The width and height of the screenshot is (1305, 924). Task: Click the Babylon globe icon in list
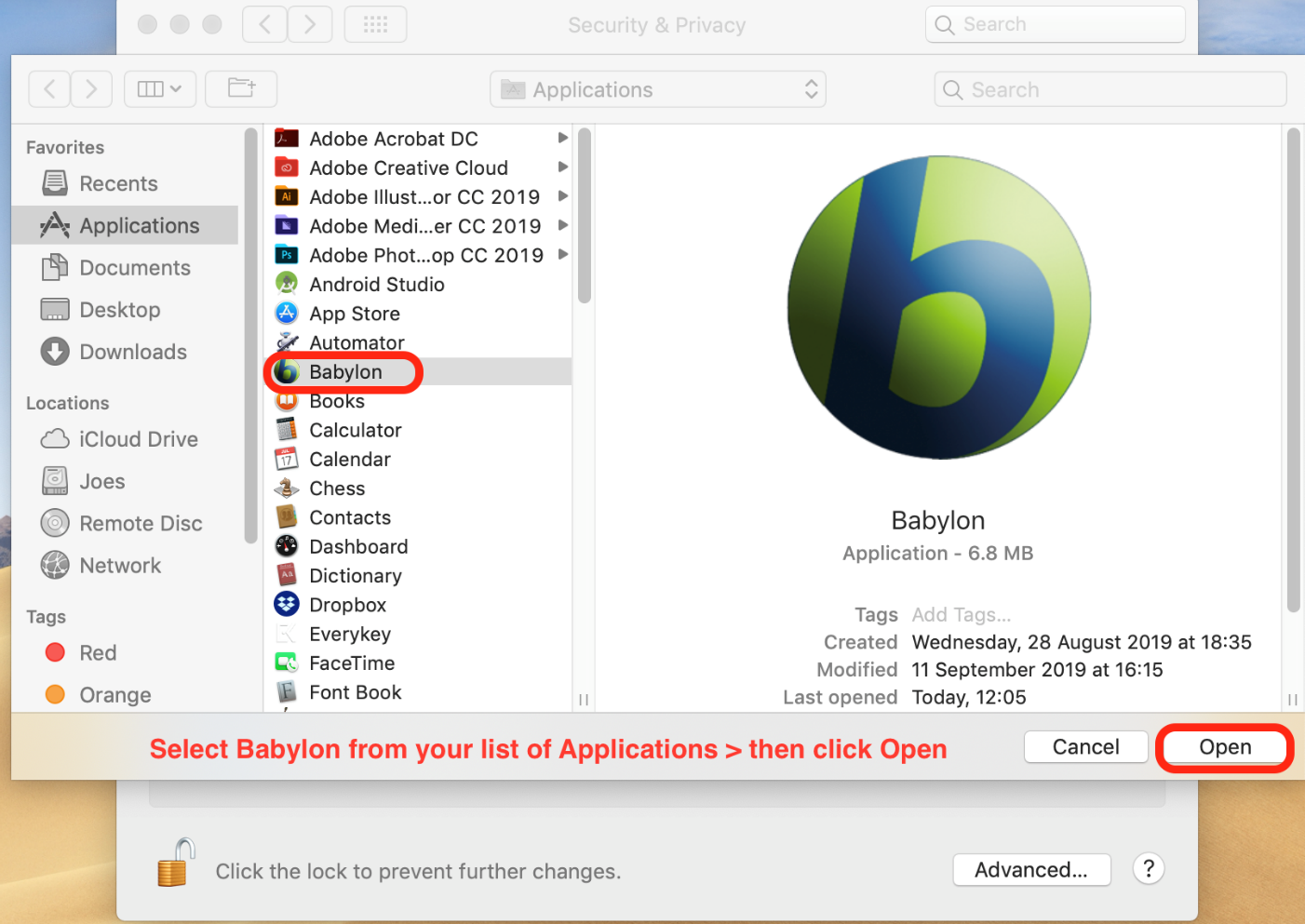point(287,371)
